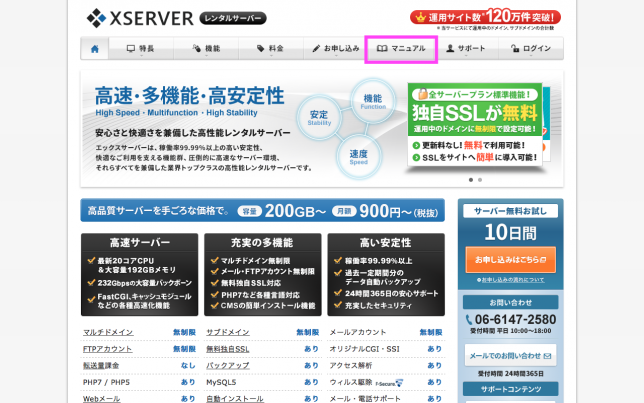The image size is (644, 403).
Task: Open the マニュアル menu item
Action: click(401, 48)
